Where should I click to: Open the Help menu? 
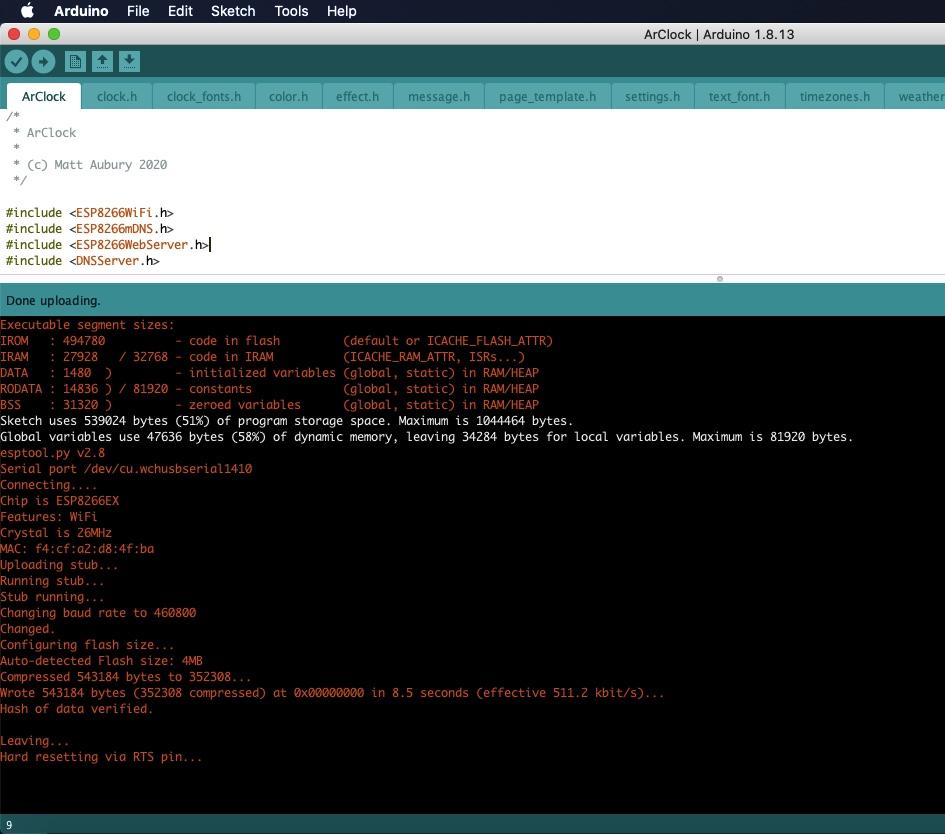(341, 11)
